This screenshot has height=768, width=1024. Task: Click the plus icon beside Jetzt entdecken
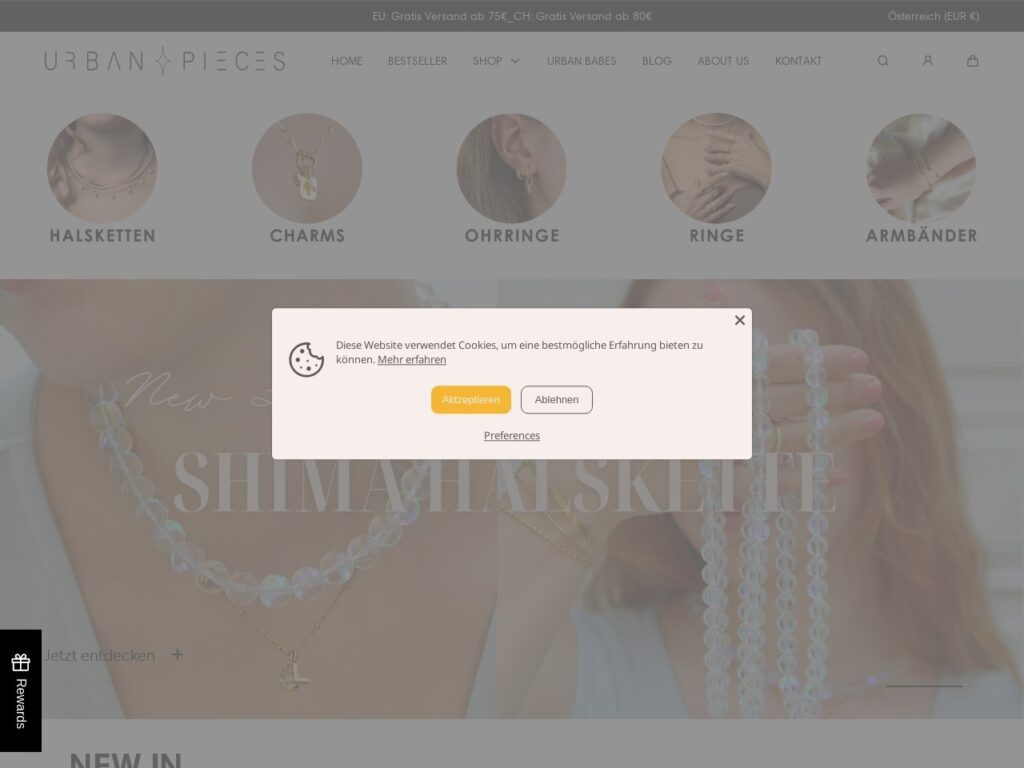pos(177,654)
